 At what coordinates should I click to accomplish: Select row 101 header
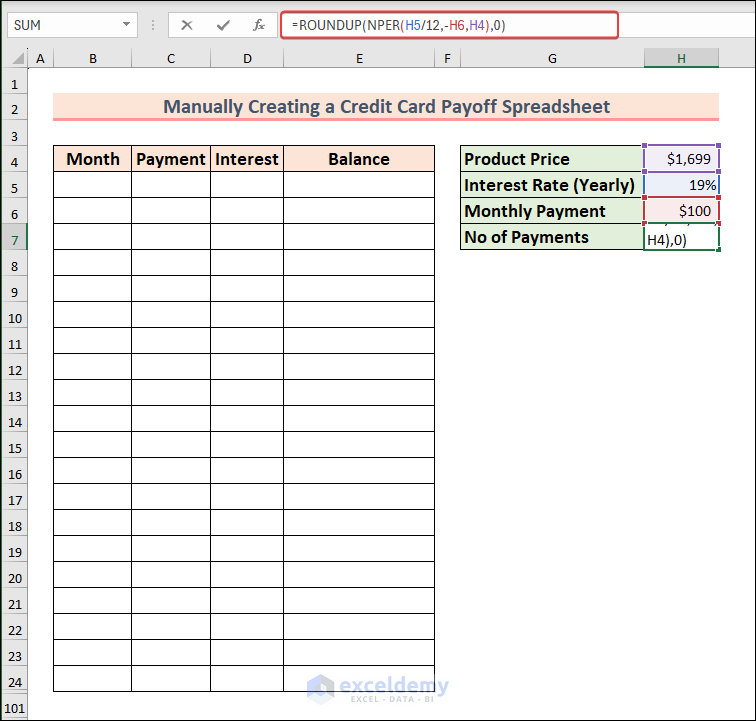[x=14, y=708]
